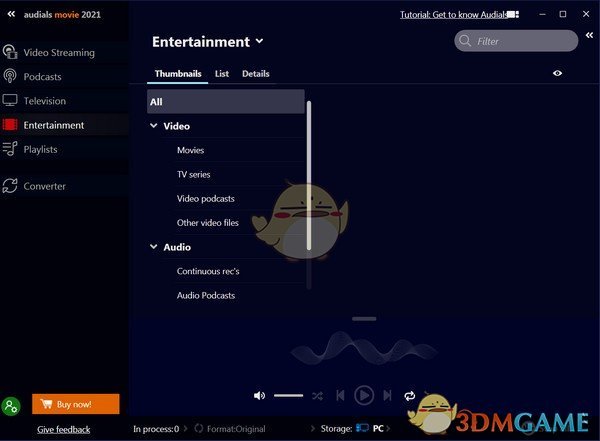Click the player panel drag handle
Viewport: 600px width, 441px height.
[x=364, y=318]
